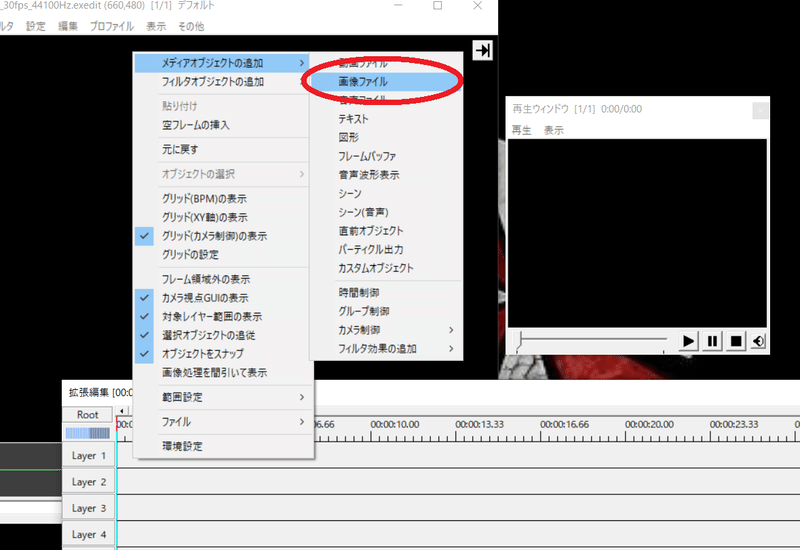Open グリッドの設定
800x550 pixels.
pyautogui.click(x=221, y=255)
